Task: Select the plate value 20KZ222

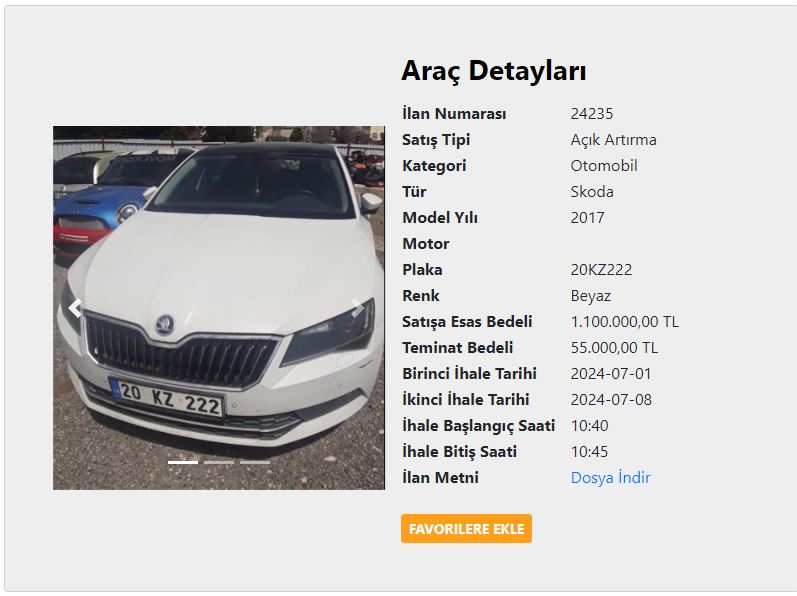Action: [601, 269]
